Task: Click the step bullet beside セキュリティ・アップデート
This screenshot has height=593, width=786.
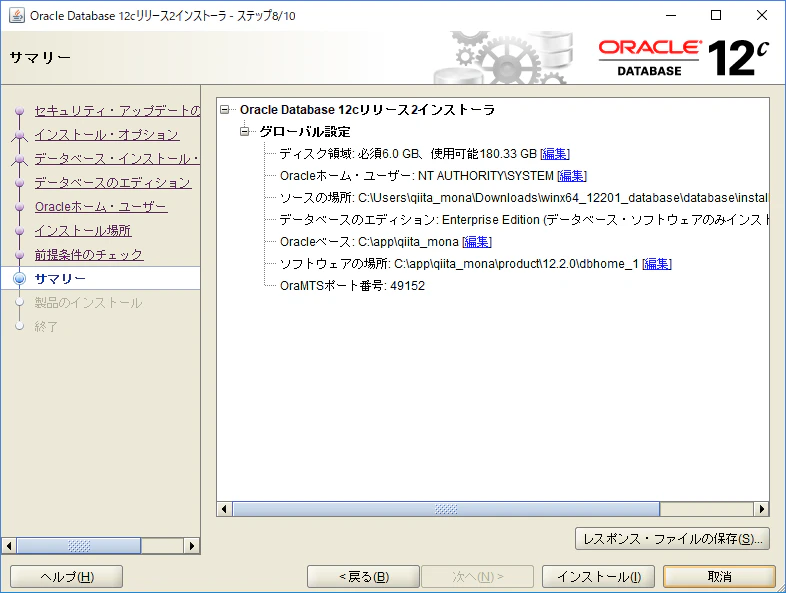Action: 20,111
